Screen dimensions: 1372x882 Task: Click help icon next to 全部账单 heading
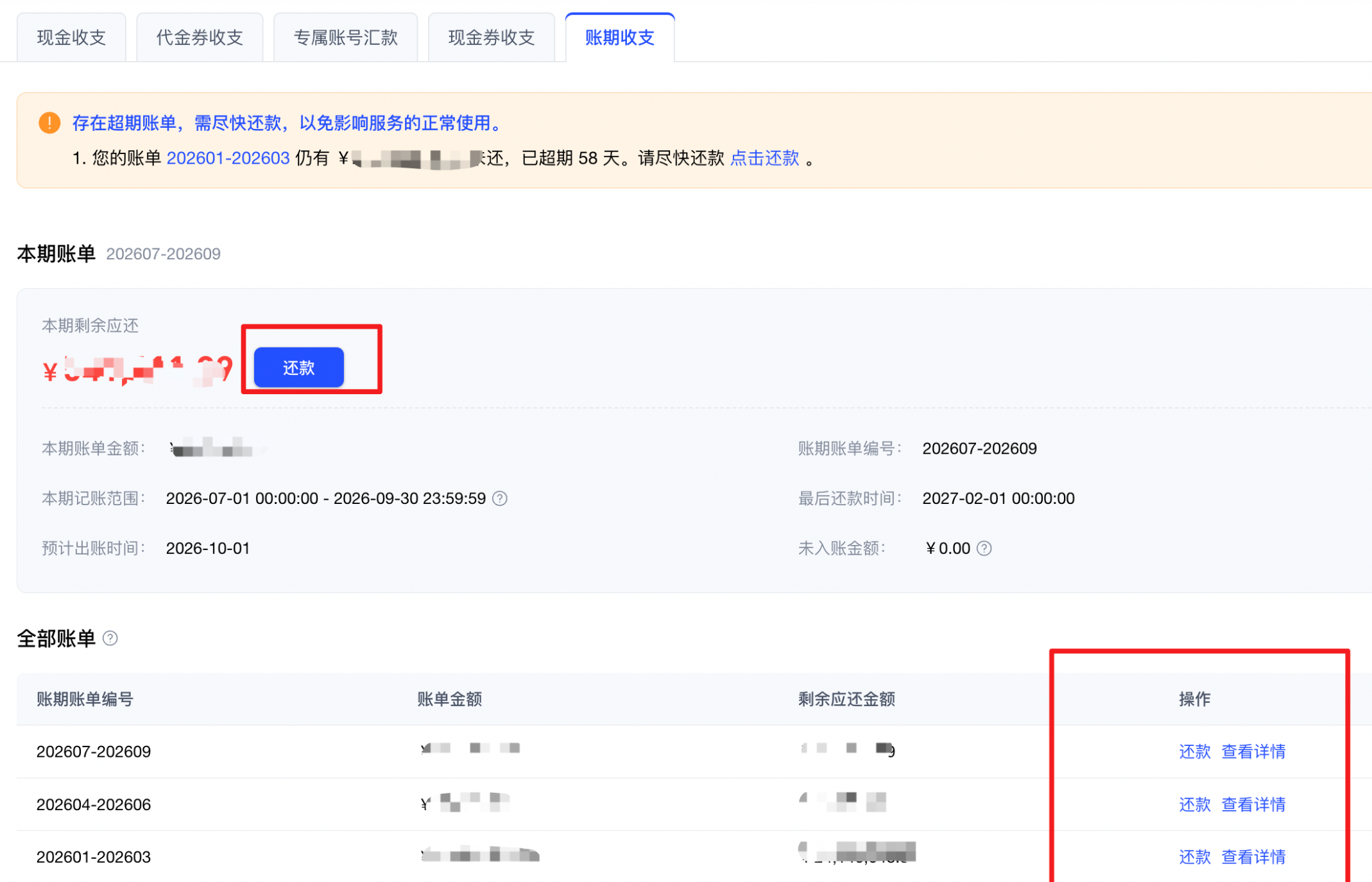pyautogui.click(x=110, y=638)
